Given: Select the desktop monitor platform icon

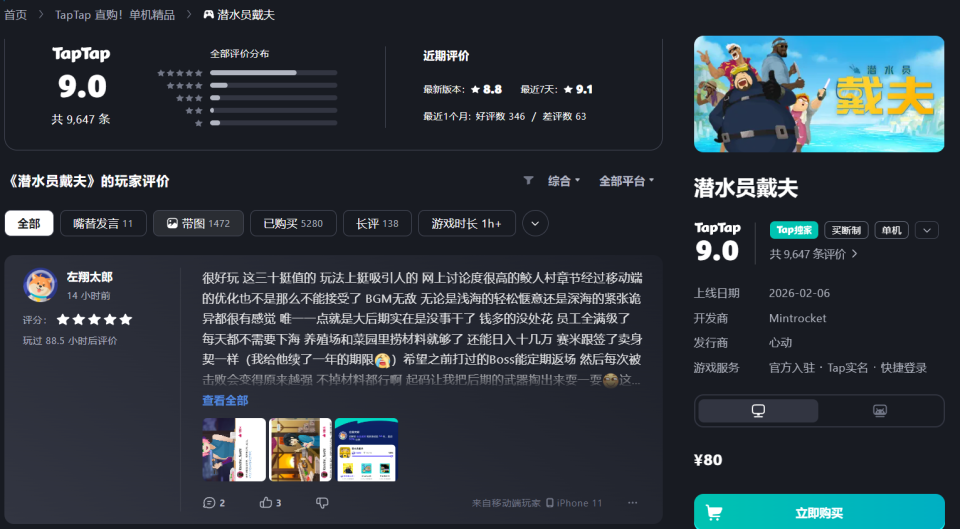Looking at the screenshot, I should click(x=758, y=411).
